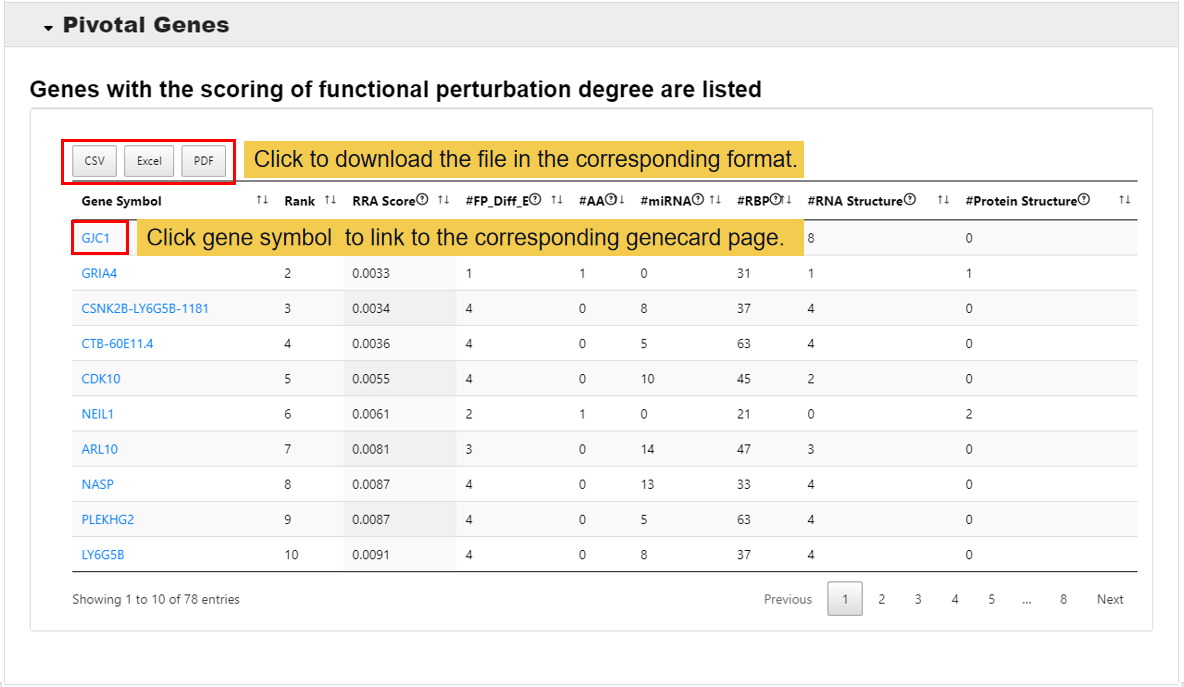
Task: Open the GRIA4 genecard link
Action: (x=99, y=274)
